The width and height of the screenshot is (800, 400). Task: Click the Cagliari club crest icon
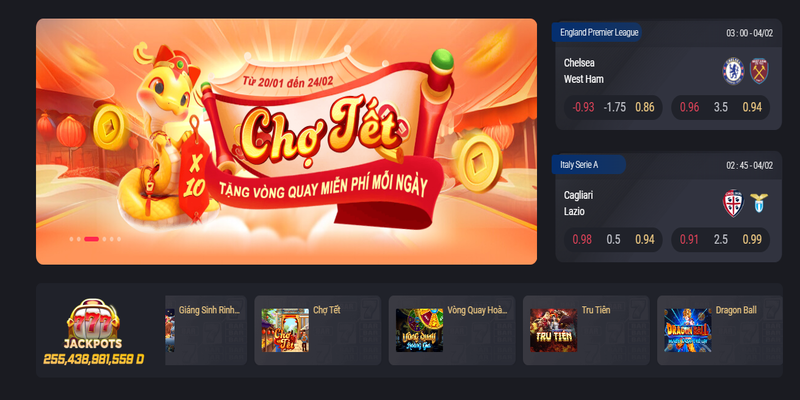[x=733, y=203]
